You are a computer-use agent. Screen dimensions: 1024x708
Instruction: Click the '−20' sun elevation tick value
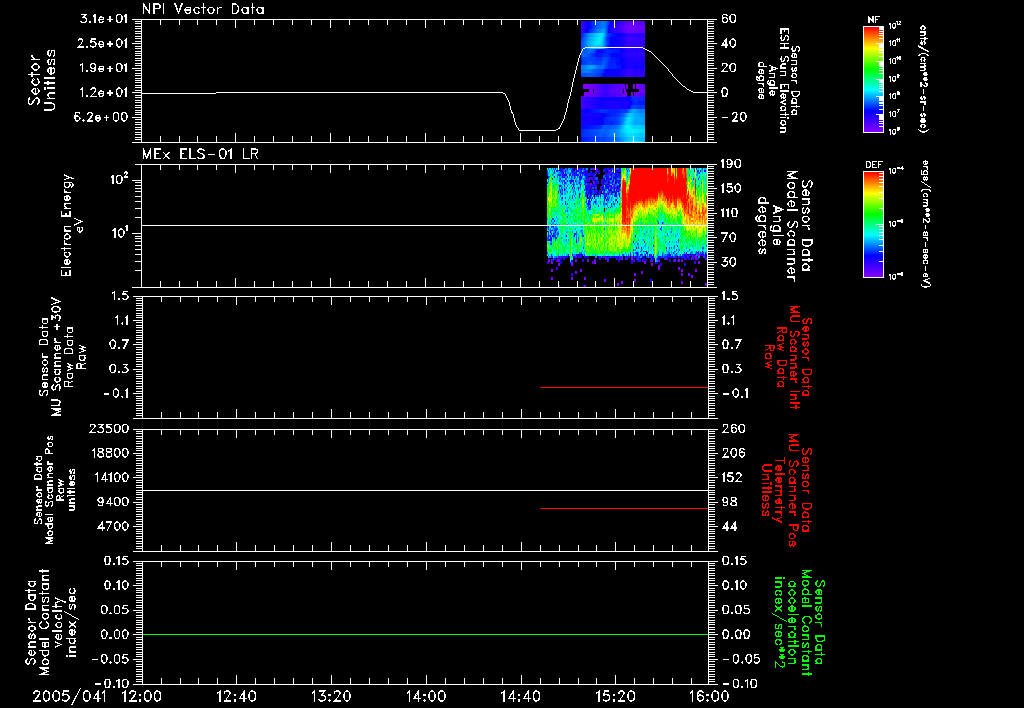click(731, 117)
